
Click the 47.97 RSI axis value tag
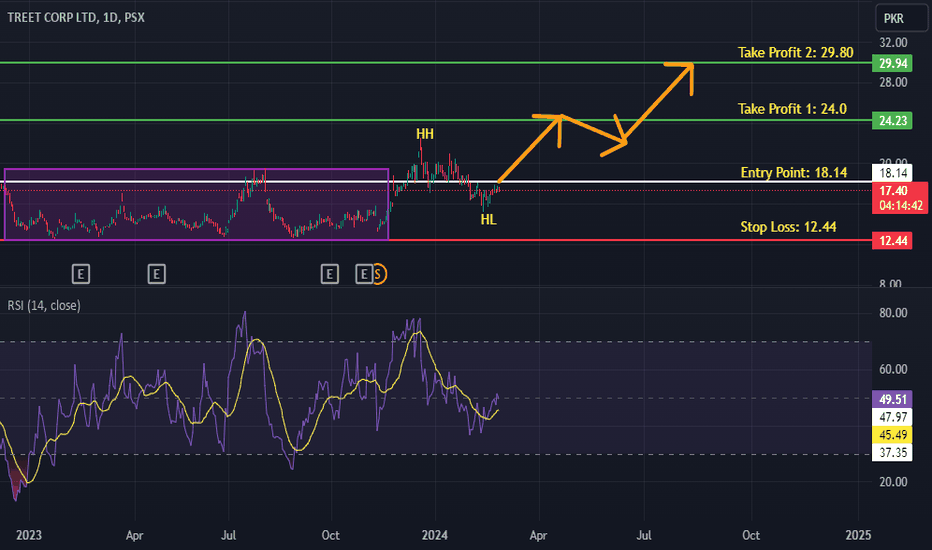pos(892,417)
